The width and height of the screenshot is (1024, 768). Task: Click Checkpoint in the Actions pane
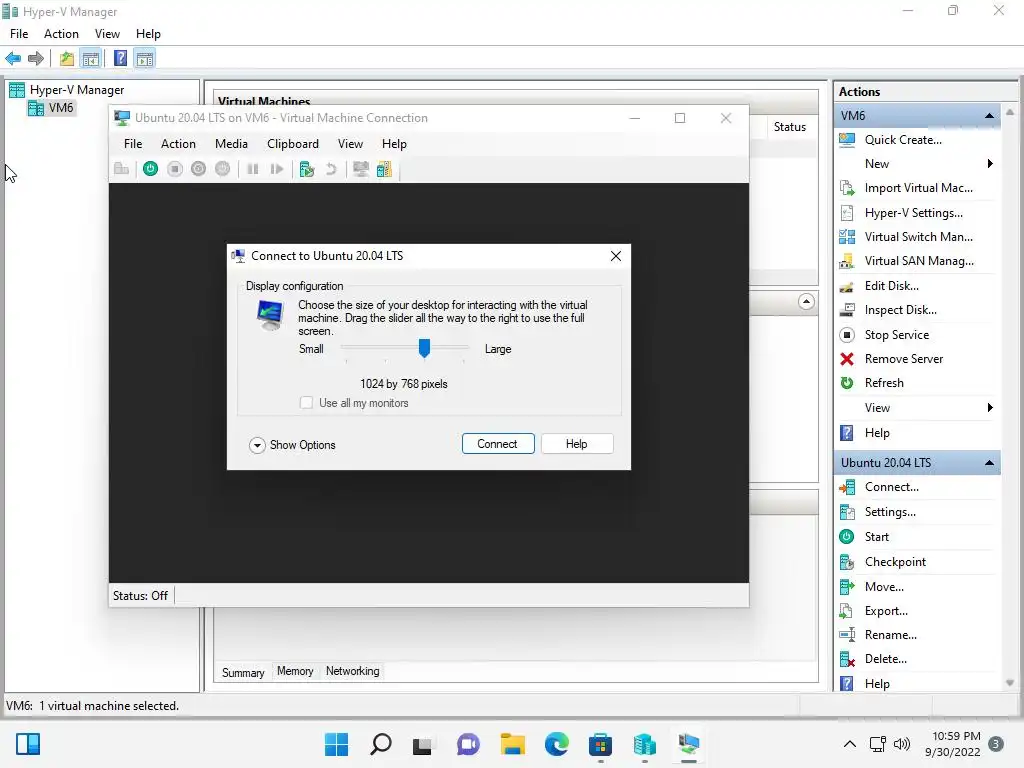[x=895, y=562]
